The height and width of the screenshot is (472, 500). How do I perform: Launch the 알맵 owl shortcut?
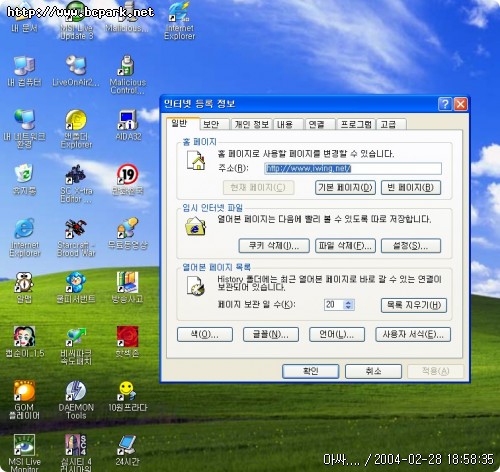point(24,287)
